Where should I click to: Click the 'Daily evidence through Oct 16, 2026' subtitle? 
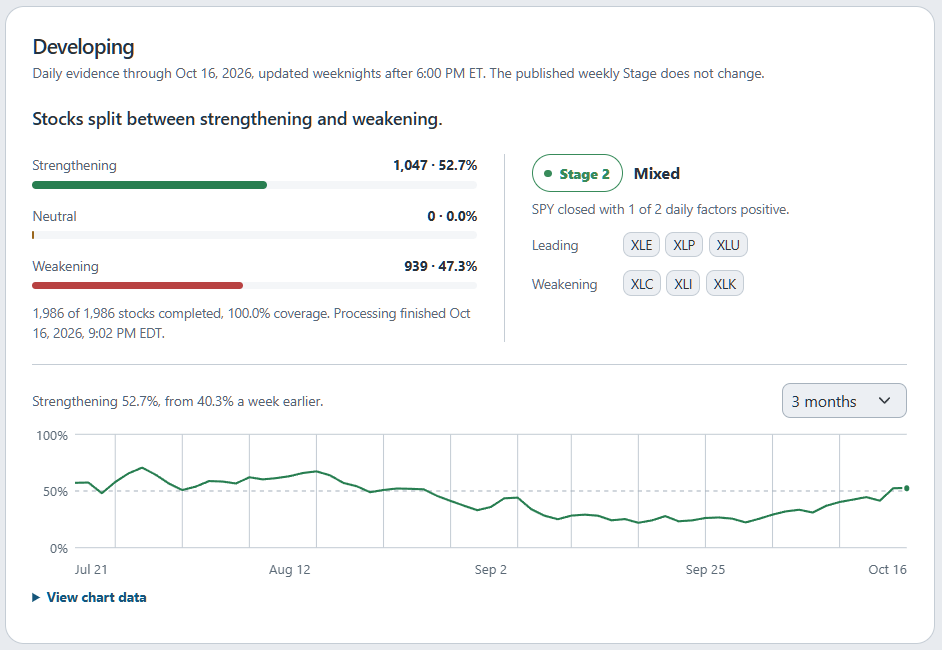[398, 73]
